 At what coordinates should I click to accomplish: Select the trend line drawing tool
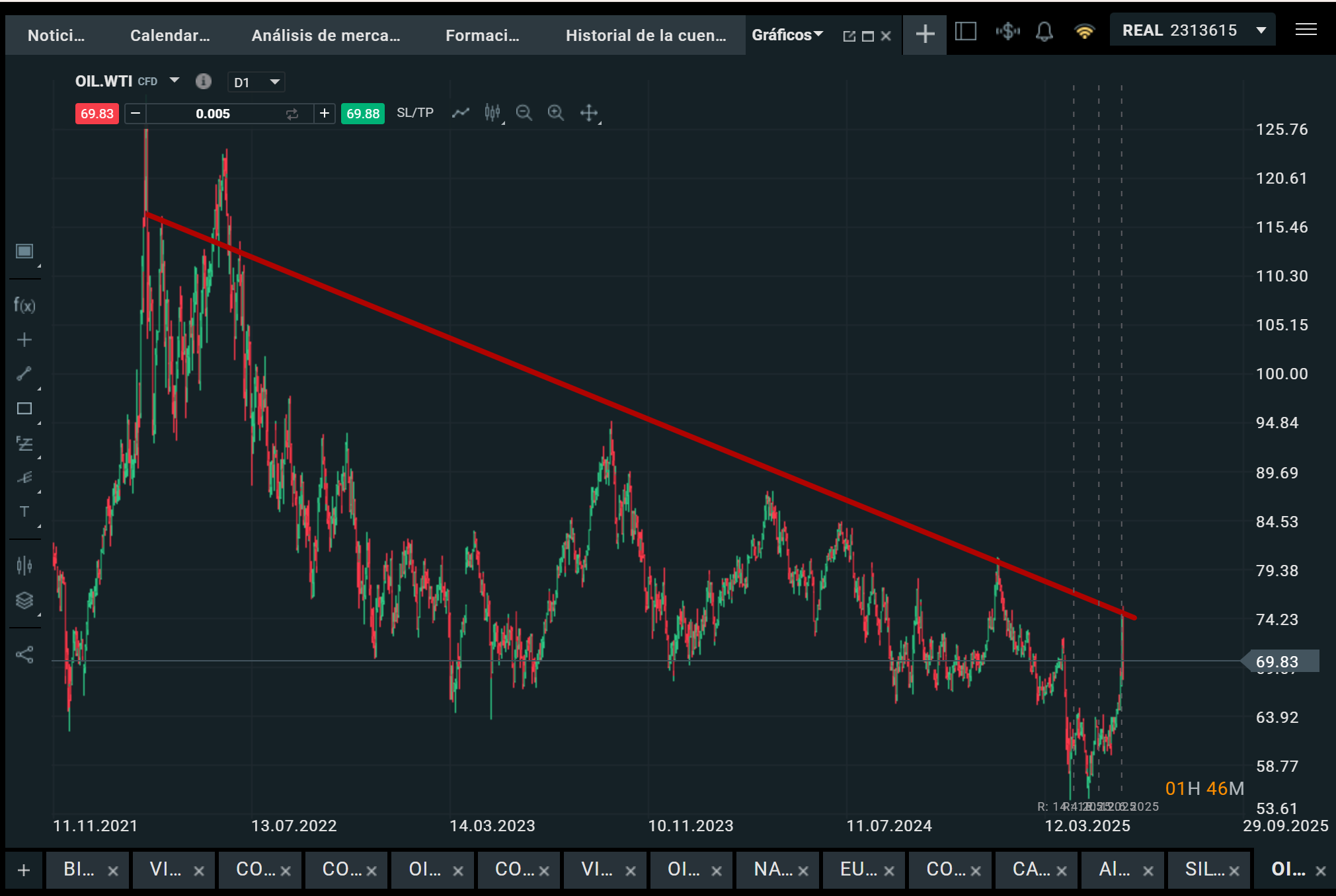click(x=24, y=374)
